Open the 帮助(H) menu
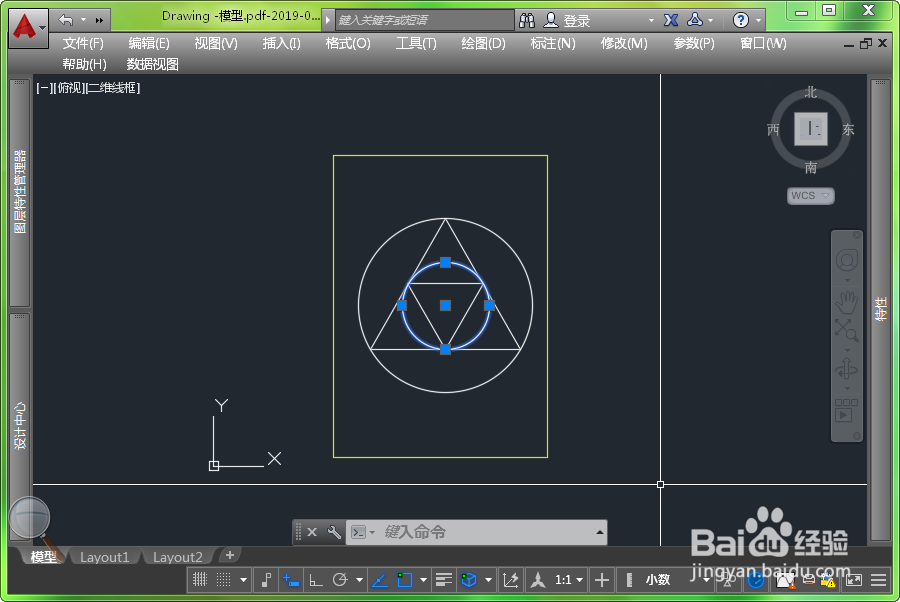 [x=84, y=64]
